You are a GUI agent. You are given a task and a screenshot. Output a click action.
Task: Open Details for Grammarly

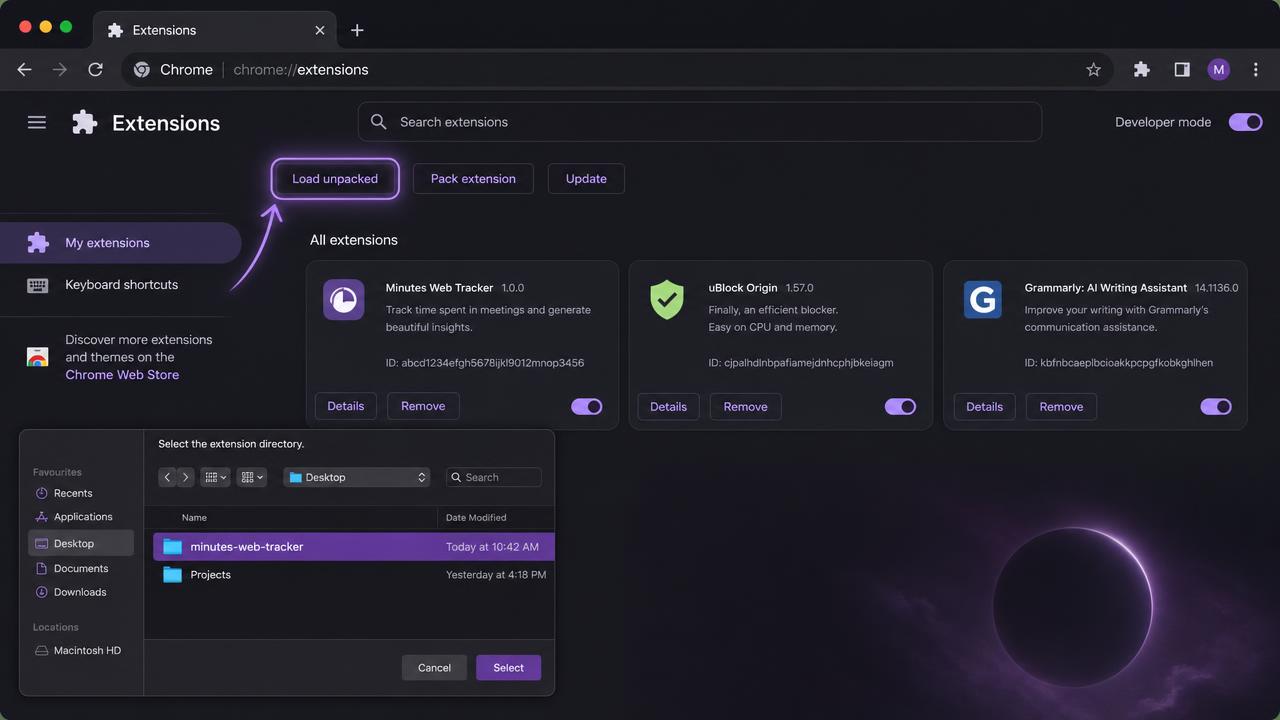pyautogui.click(x=984, y=407)
